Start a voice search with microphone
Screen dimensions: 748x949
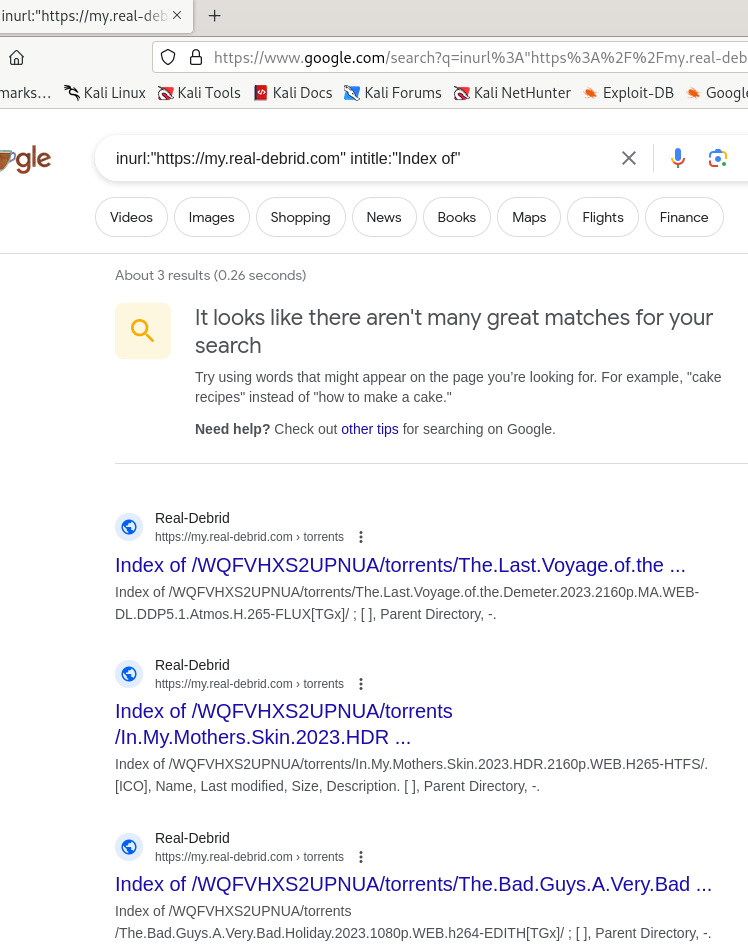pyautogui.click(x=678, y=158)
